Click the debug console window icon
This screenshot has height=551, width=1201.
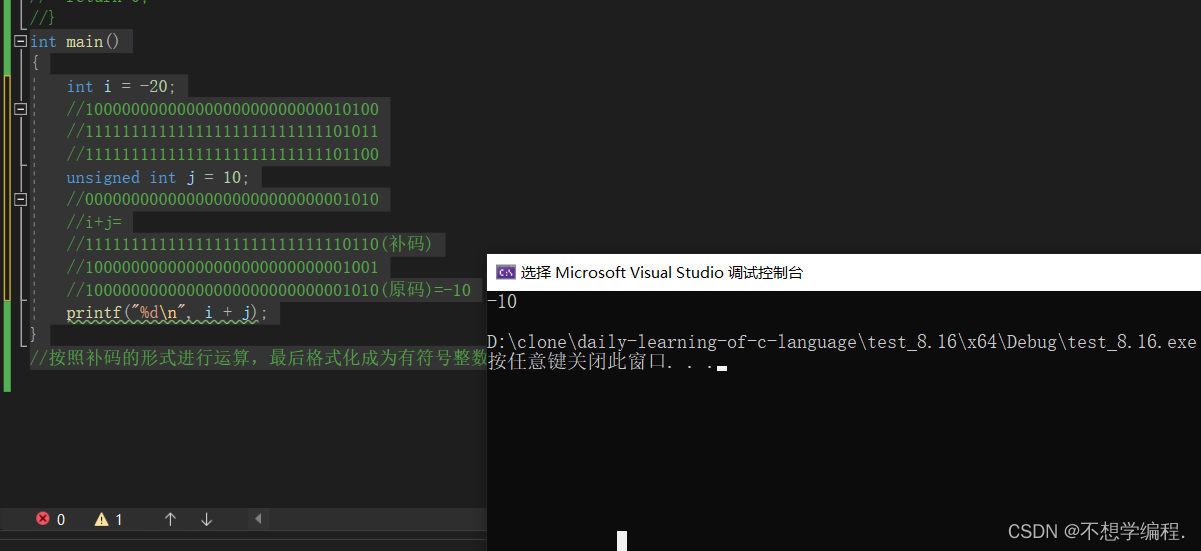click(x=505, y=272)
